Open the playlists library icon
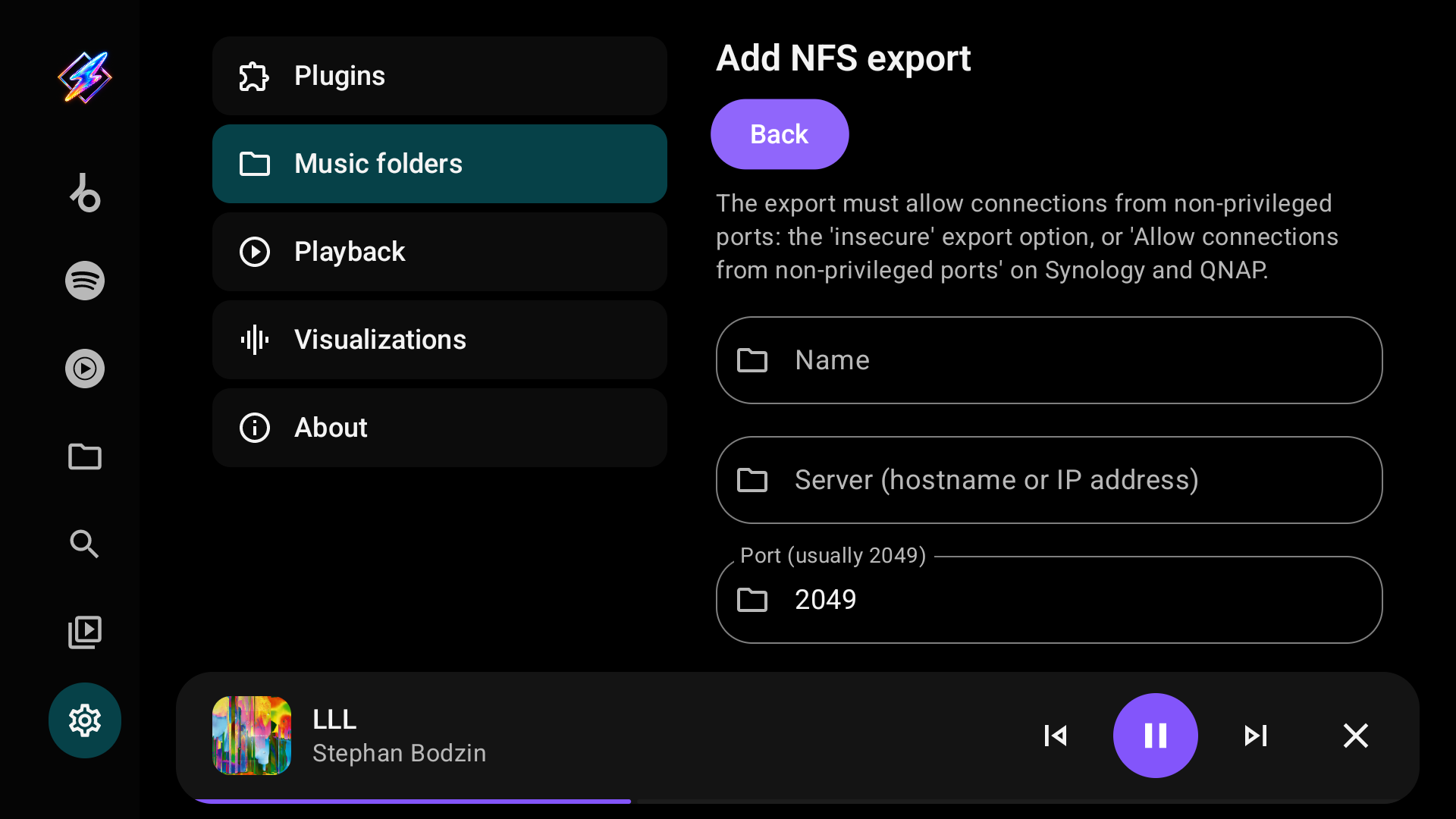Image resolution: width=1456 pixels, height=819 pixels. [x=85, y=632]
